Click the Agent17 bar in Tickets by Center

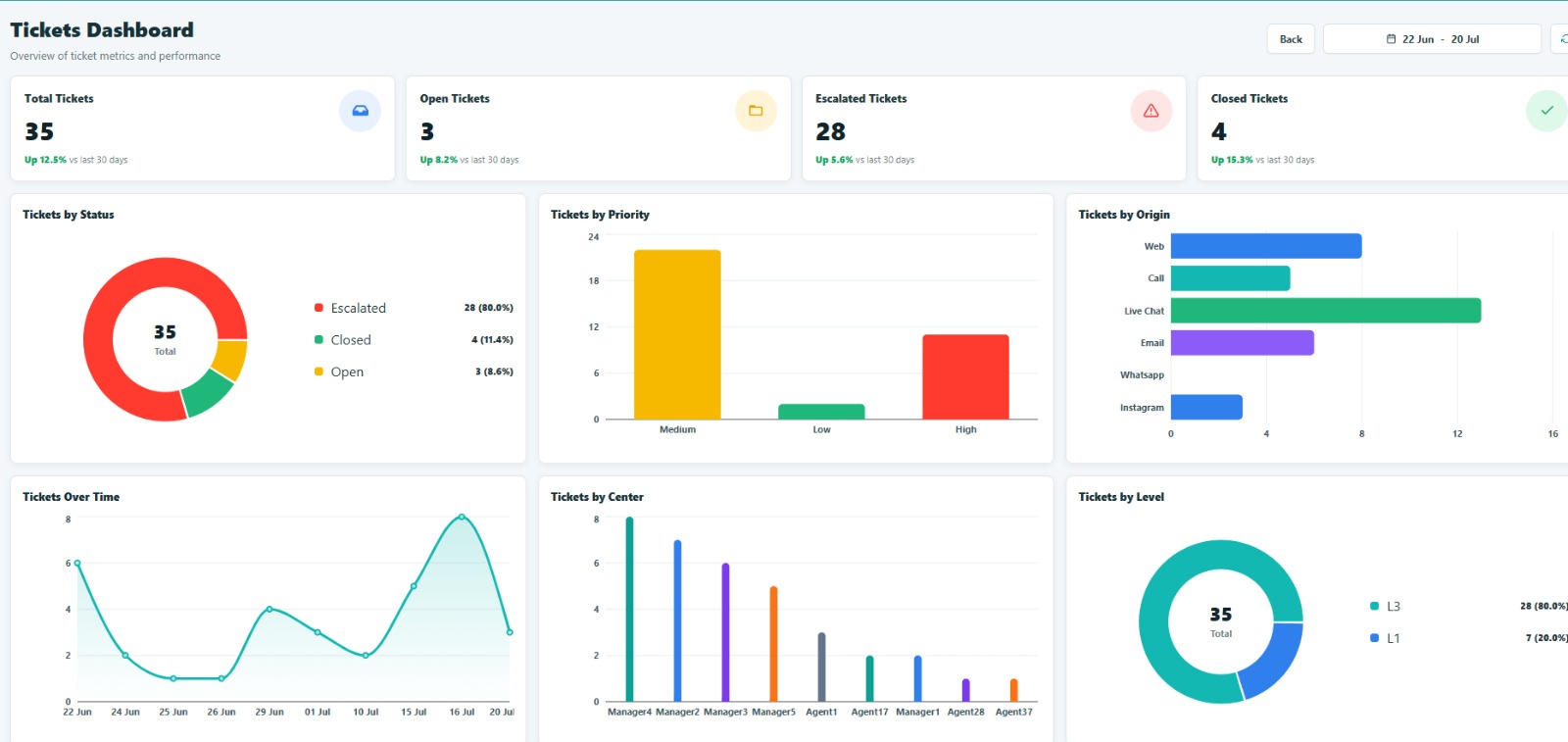click(869, 678)
